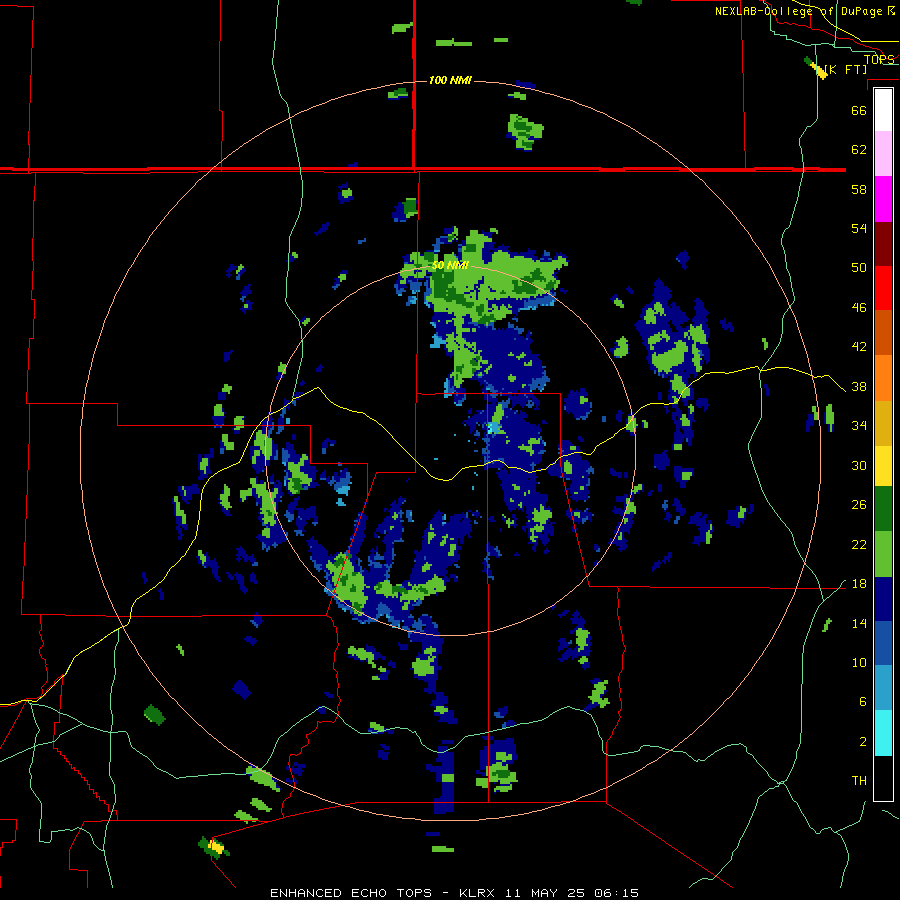
Task: Click the Enhanced Echo Tops KLRX caption
Action: [454, 893]
